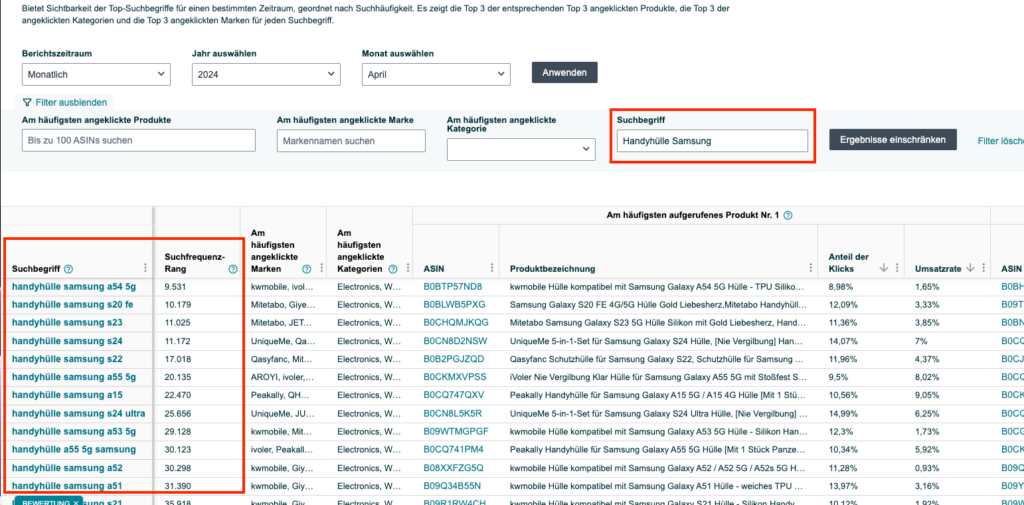Screen dimensions: 1024x505
Task: Click the funnel filter icon beside Filter ausblenden
Action: (27, 103)
